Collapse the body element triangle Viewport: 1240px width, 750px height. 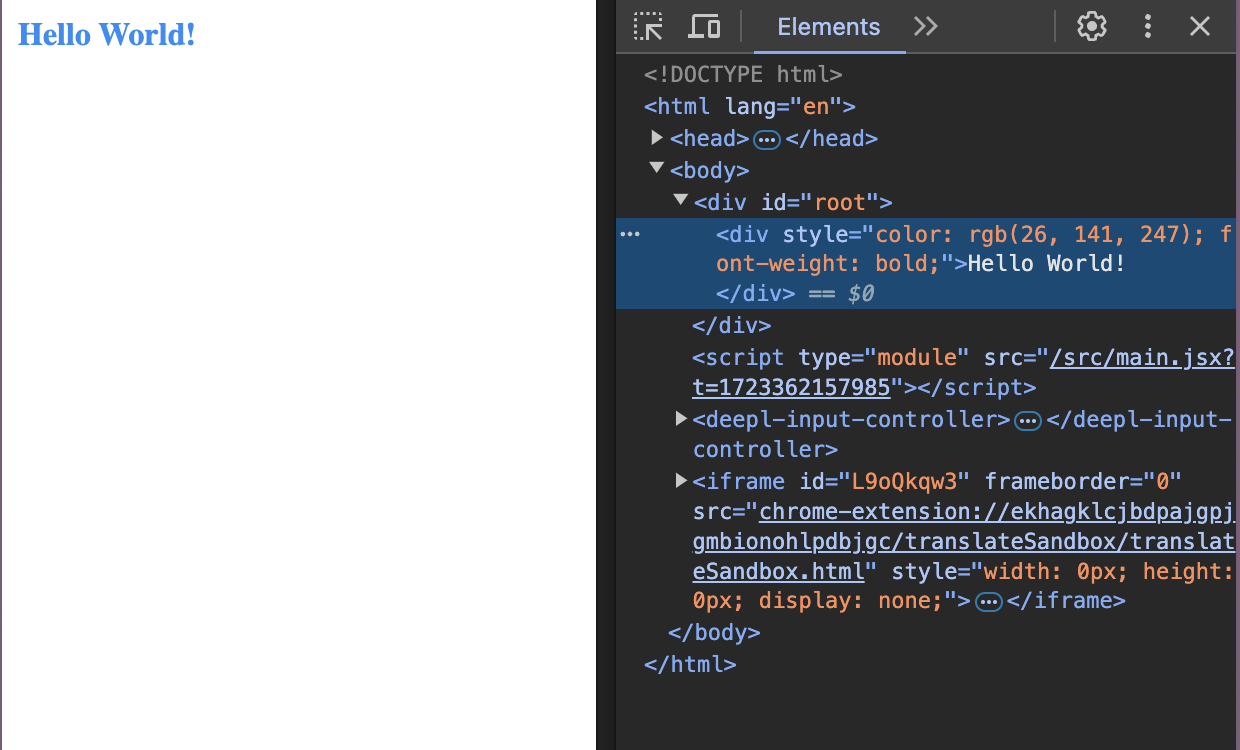pyautogui.click(x=657, y=169)
